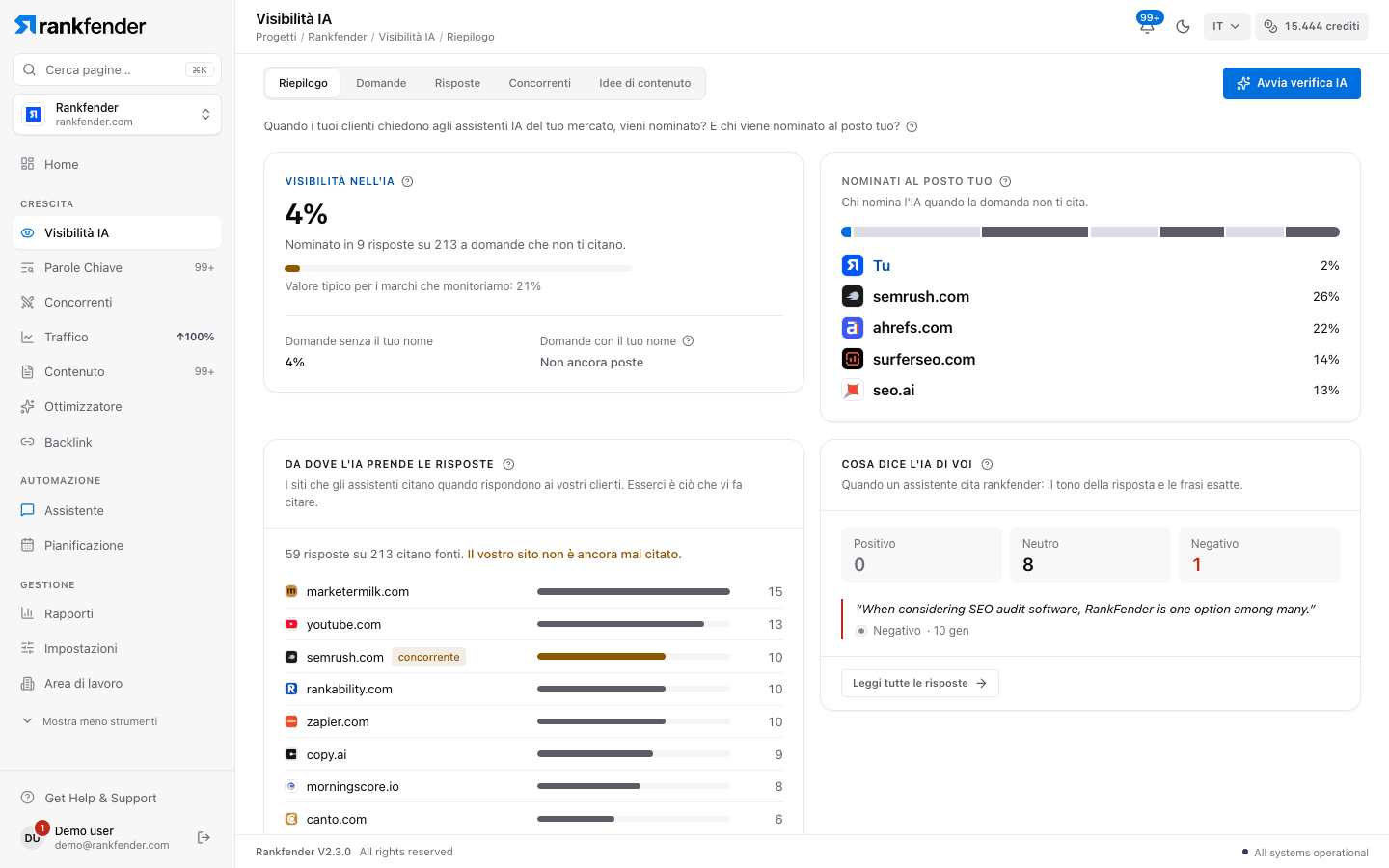Click the 4% visibility progress bar
The height and width of the screenshot is (868, 1389).
[x=458, y=268]
